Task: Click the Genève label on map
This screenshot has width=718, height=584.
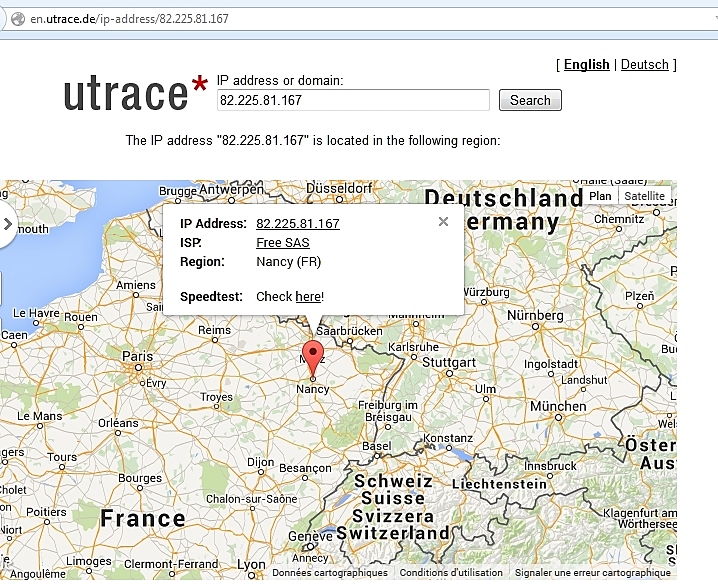Action: click(x=310, y=536)
